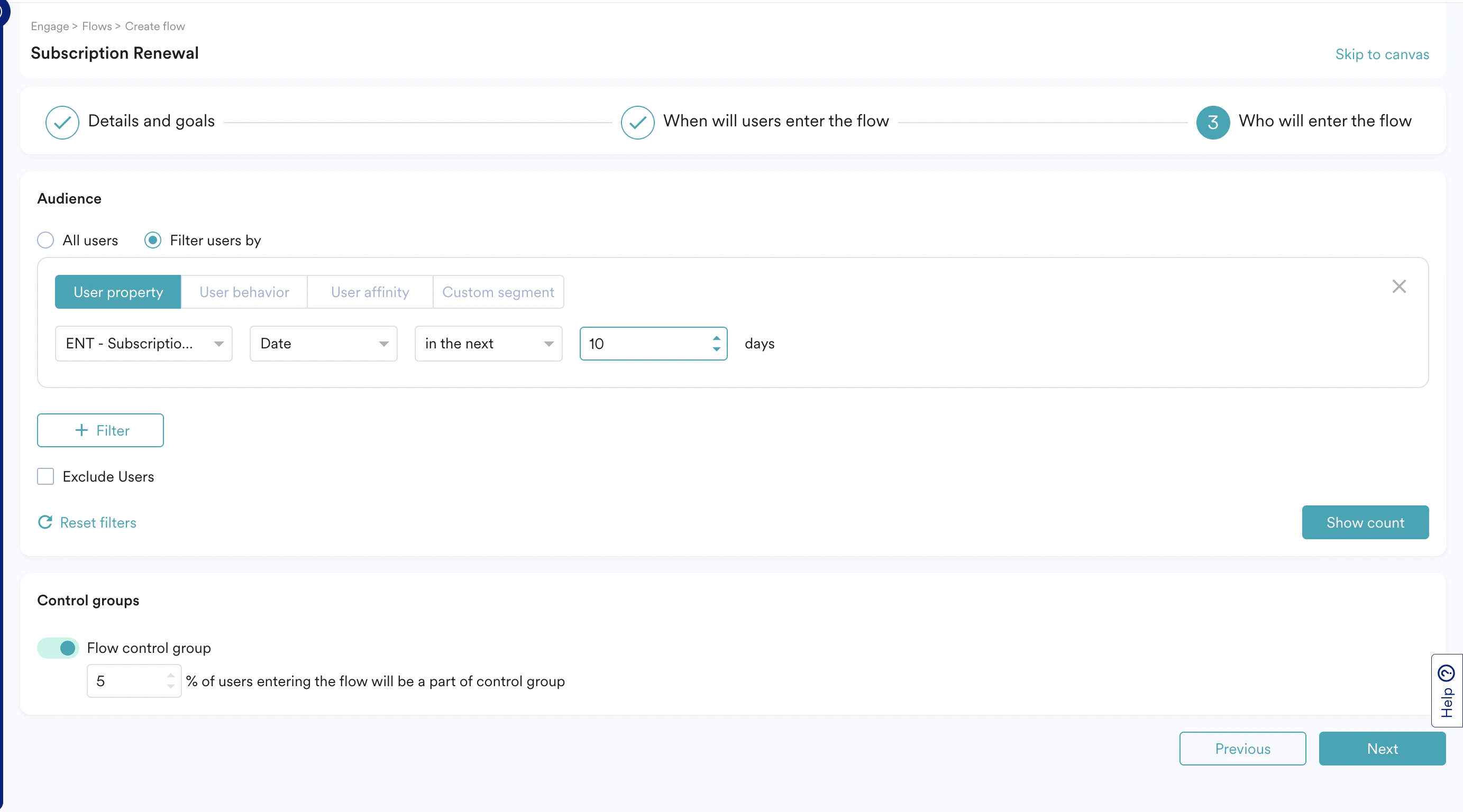
Task: Click the Details and goals checkmark step icon
Action: (x=62, y=122)
